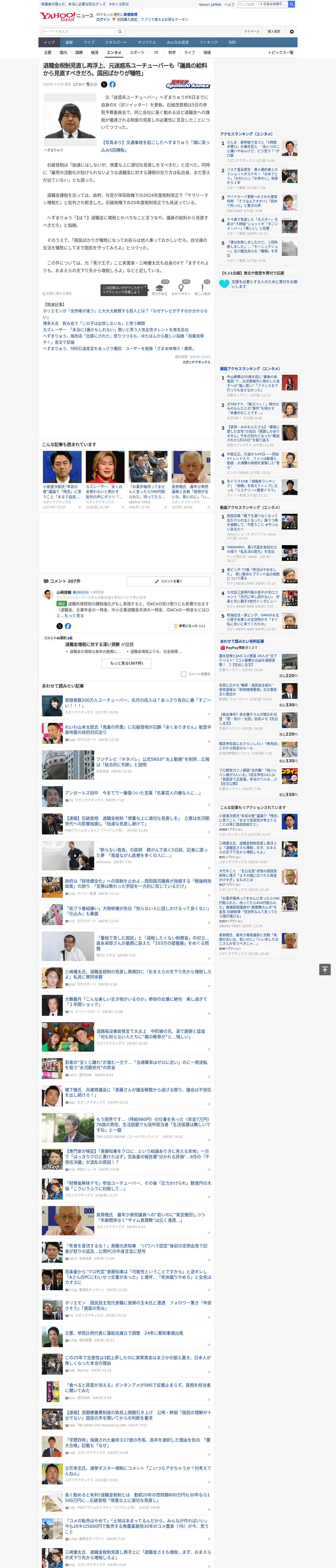Click the へずまりゅう portrait photo
This screenshot has width=336, height=1568.
coord(70,119)
